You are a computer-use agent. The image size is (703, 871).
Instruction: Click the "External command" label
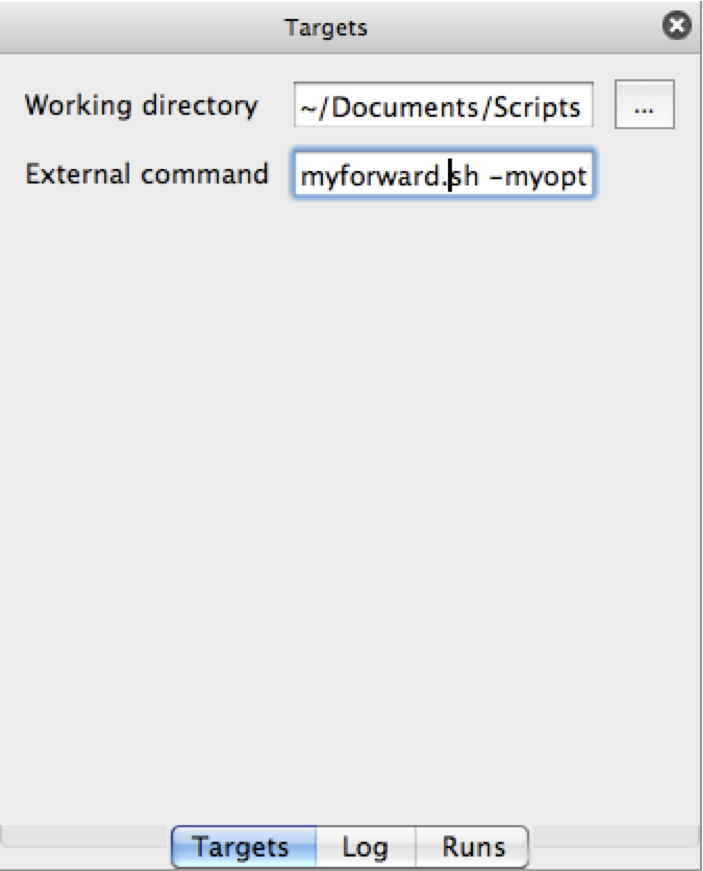coord(147,174)
